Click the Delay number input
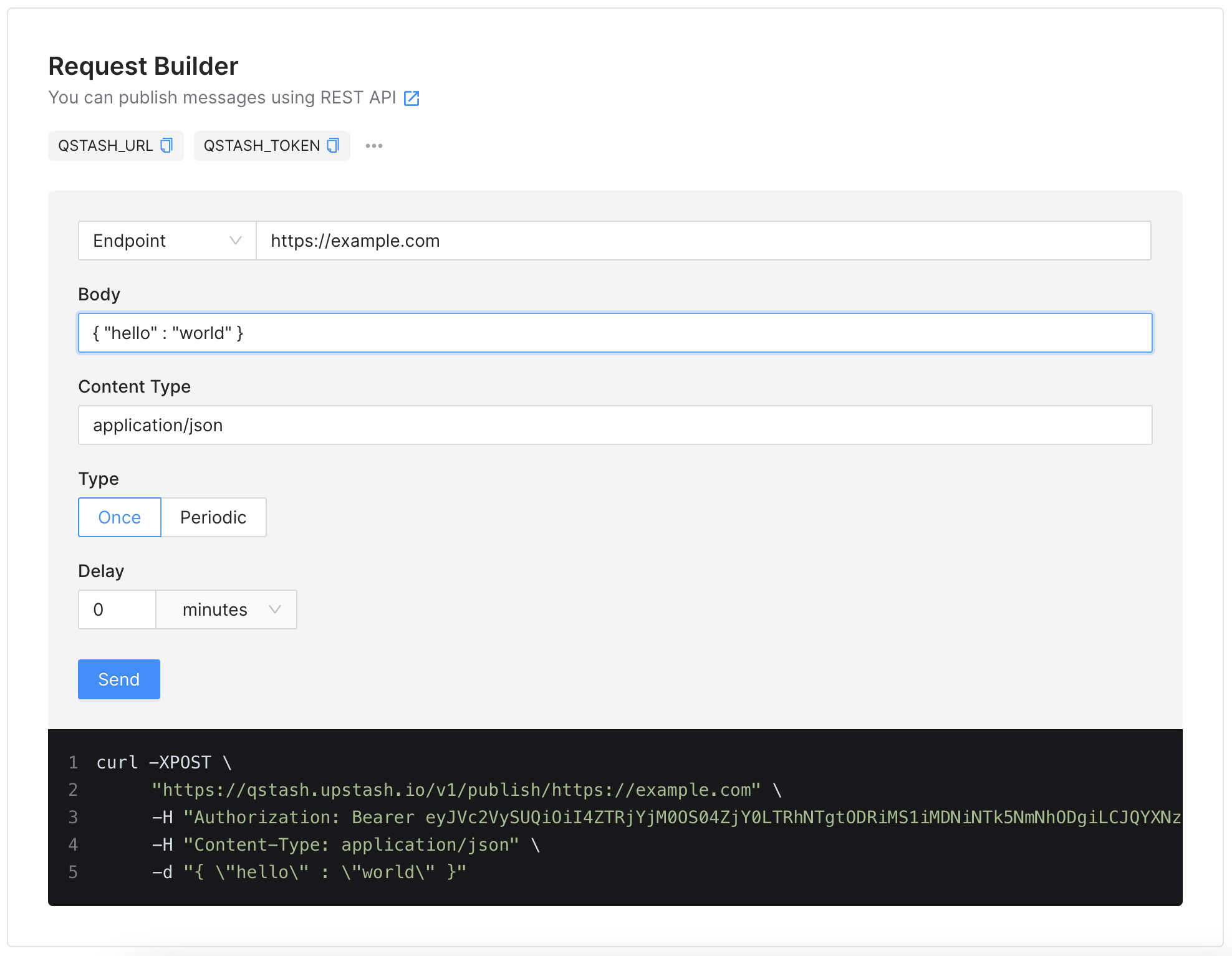 tap(117, 609)
